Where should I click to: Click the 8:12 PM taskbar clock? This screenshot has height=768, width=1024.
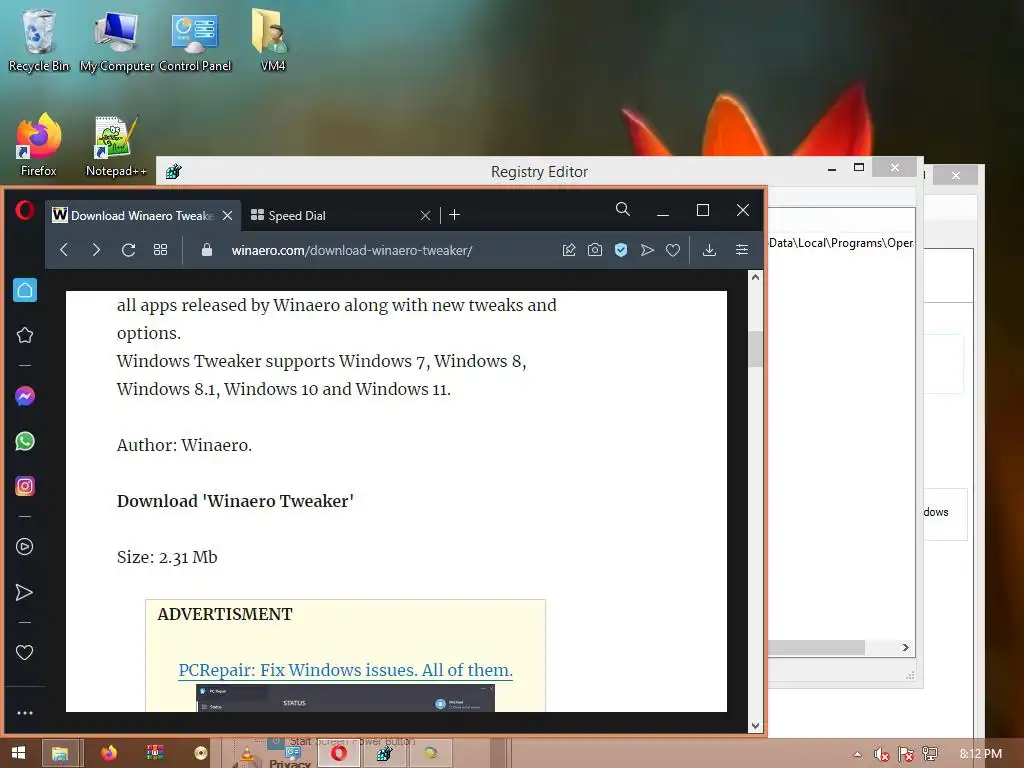coord(980,754)
